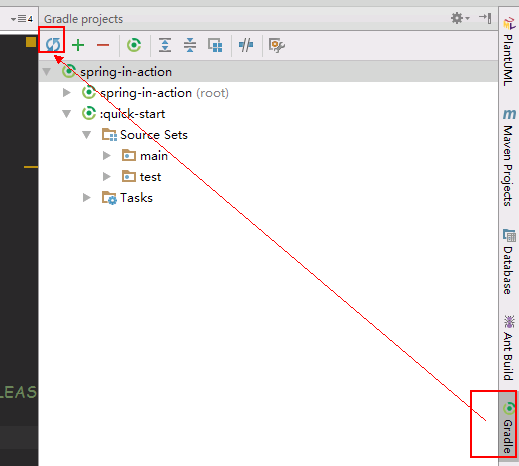Select the main source set item

click(145, 156)
